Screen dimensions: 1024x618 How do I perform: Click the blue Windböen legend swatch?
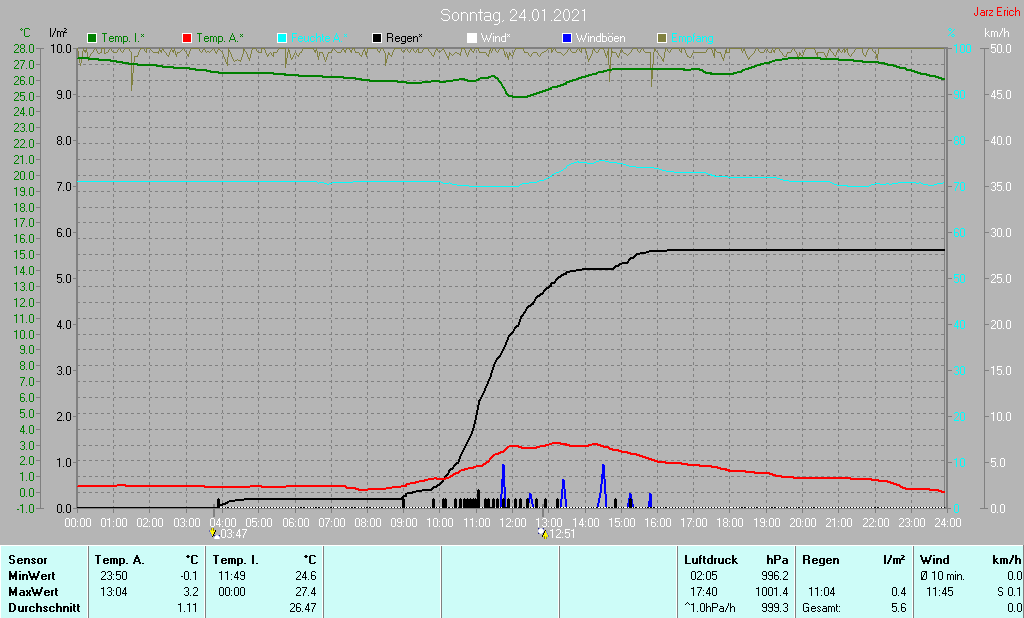[x=567, y=39]
